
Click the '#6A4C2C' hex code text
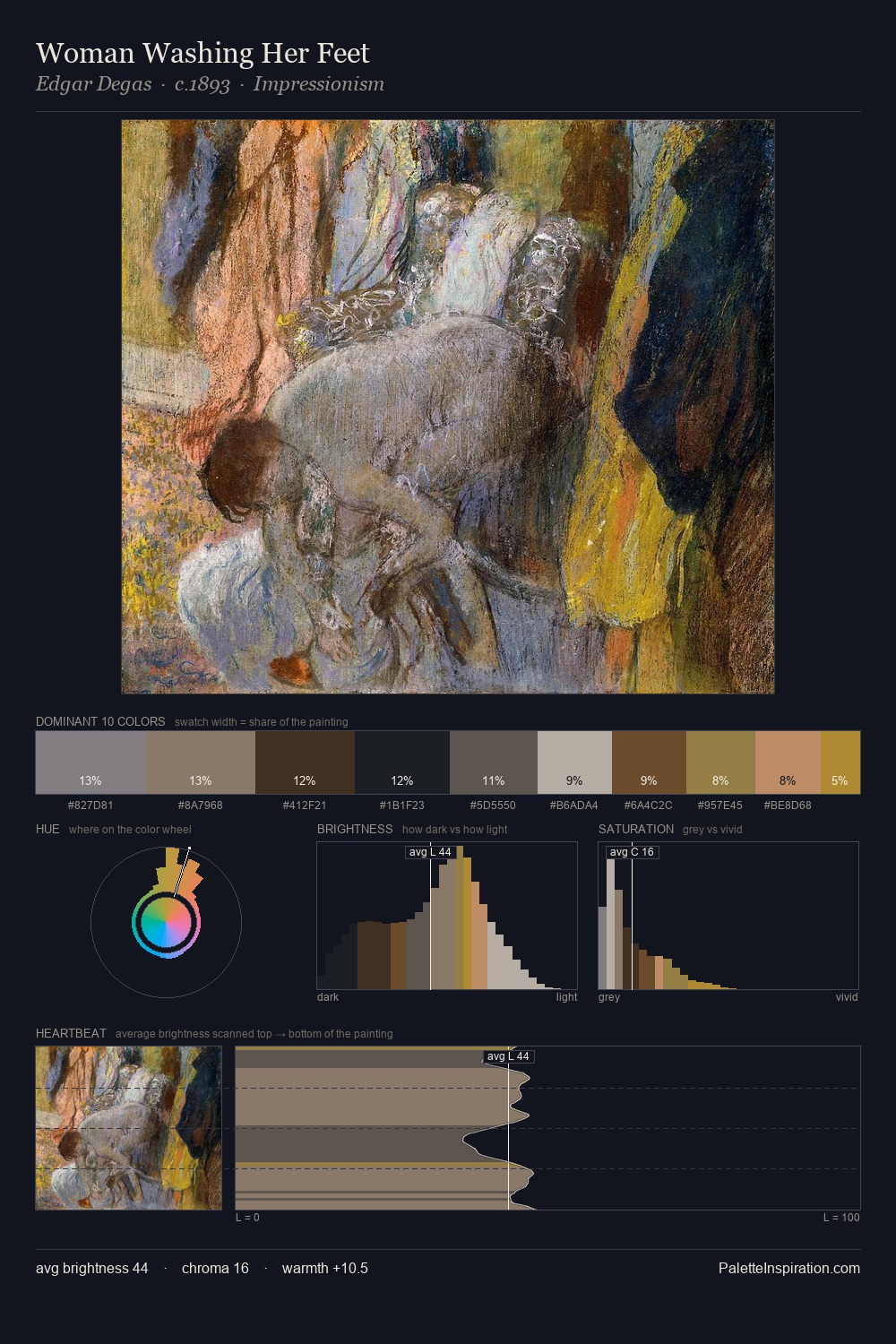pos(649,805)
